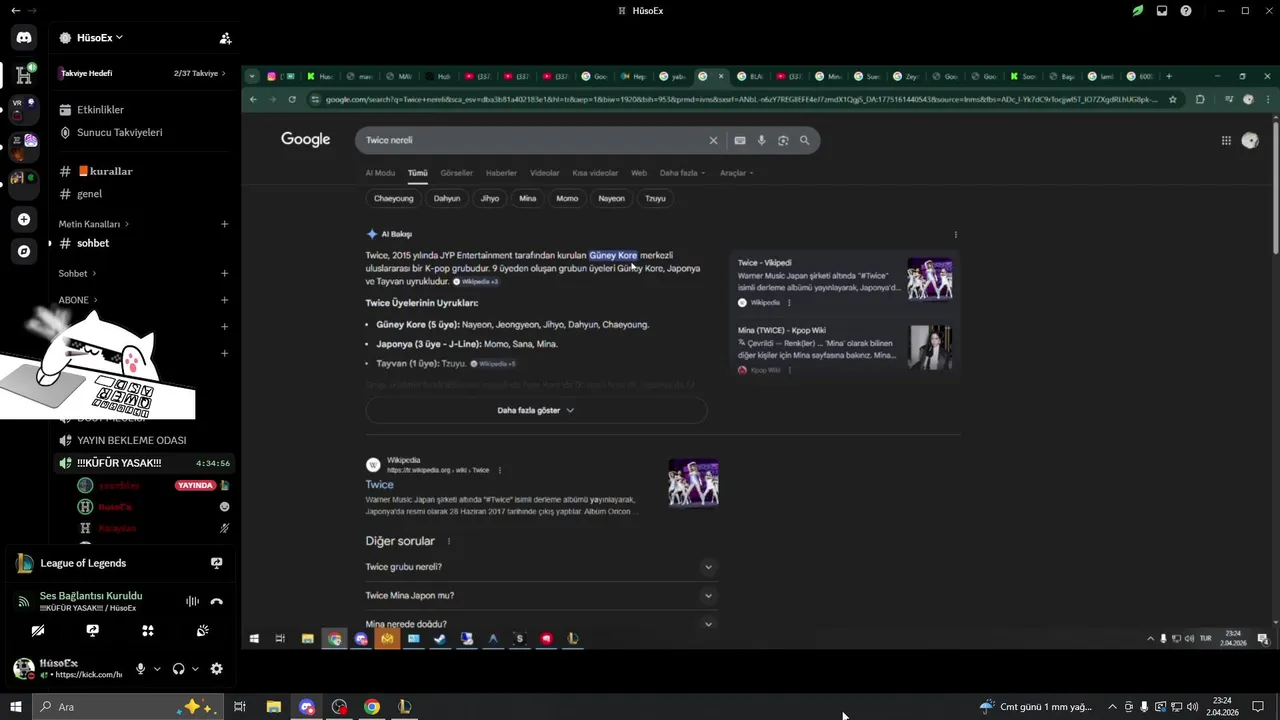Collapse Metin Kanalları category

click(x=93, y=224)
